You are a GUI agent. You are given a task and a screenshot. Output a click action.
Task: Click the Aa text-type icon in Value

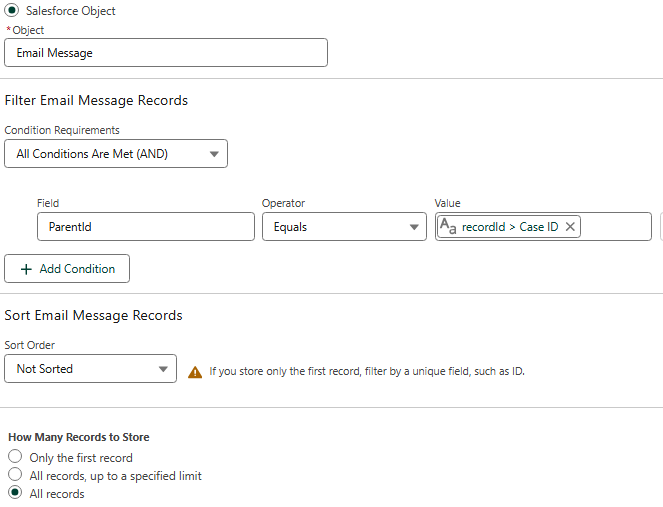coord(448,227)
